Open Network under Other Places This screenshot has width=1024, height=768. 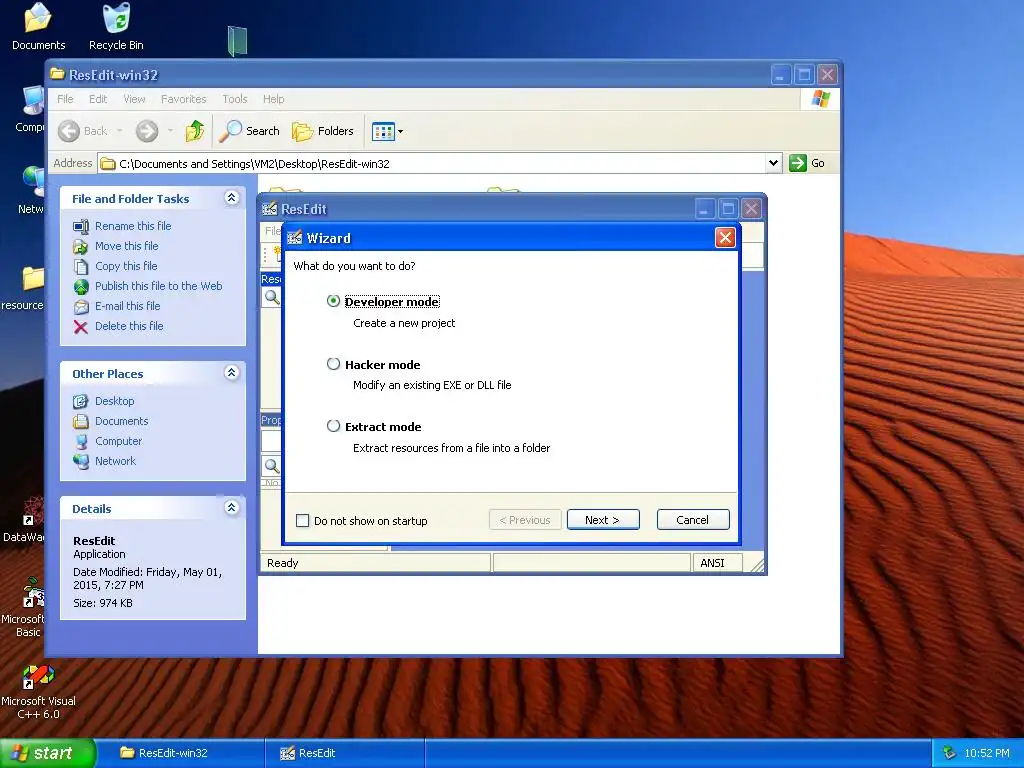pos(116,461)
